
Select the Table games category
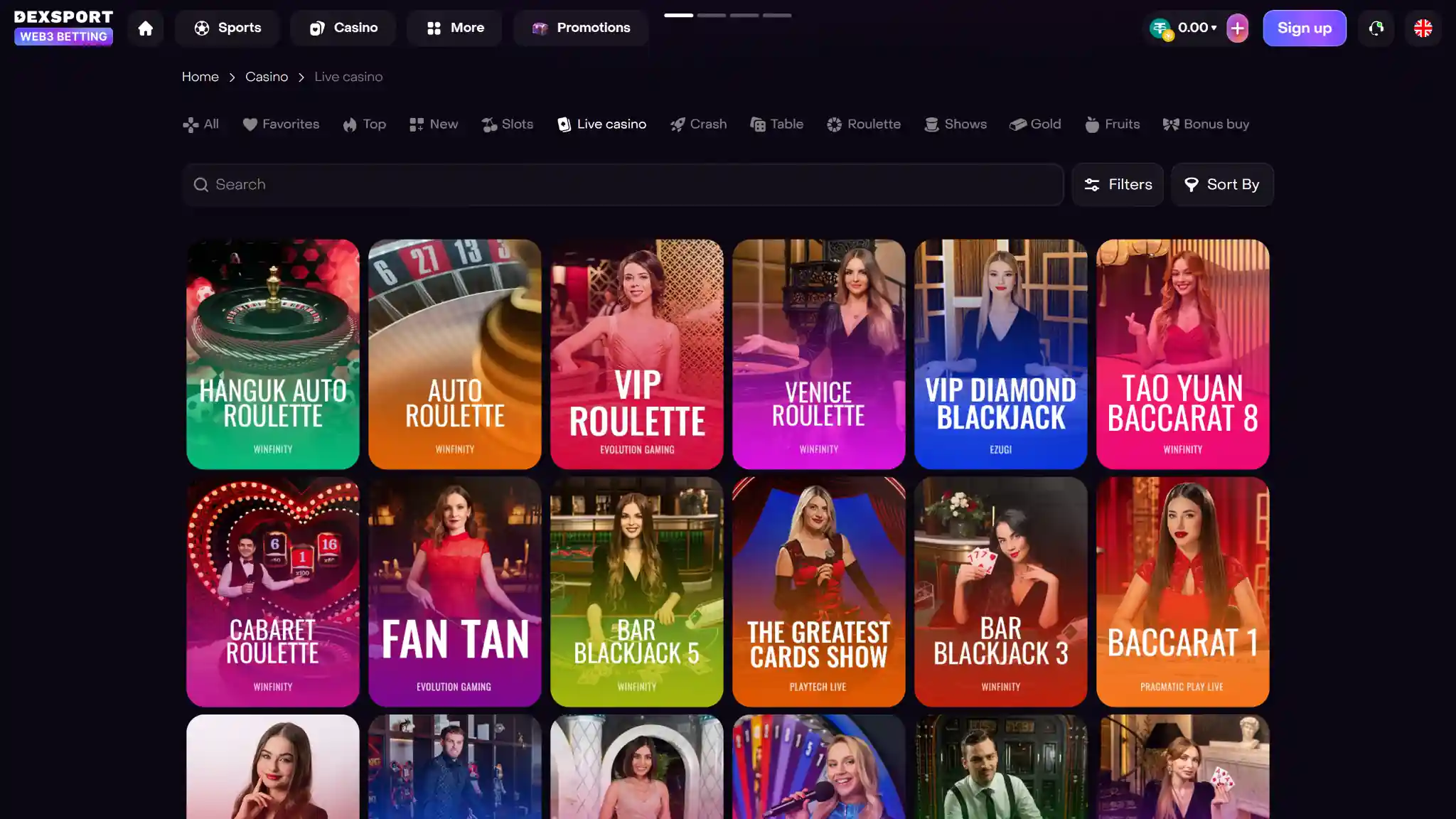777,124
